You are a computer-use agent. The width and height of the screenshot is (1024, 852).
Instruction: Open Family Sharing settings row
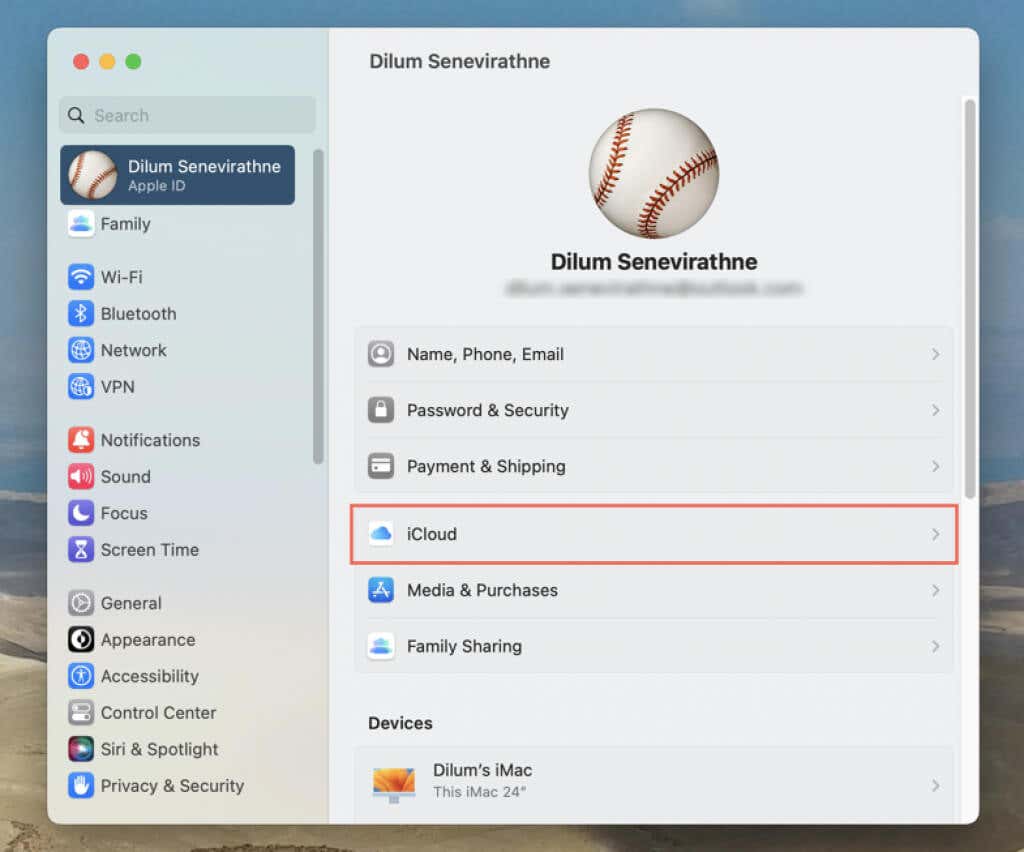[654, 646]
